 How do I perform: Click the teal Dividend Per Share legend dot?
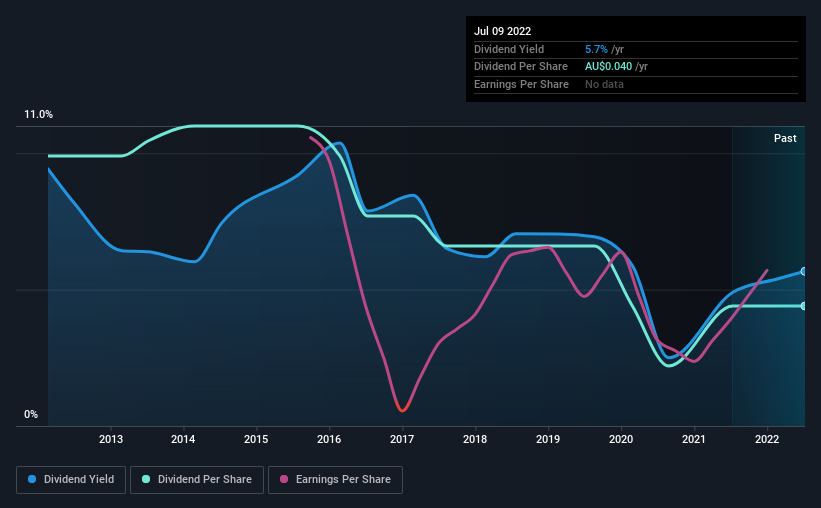click(146, 479)
